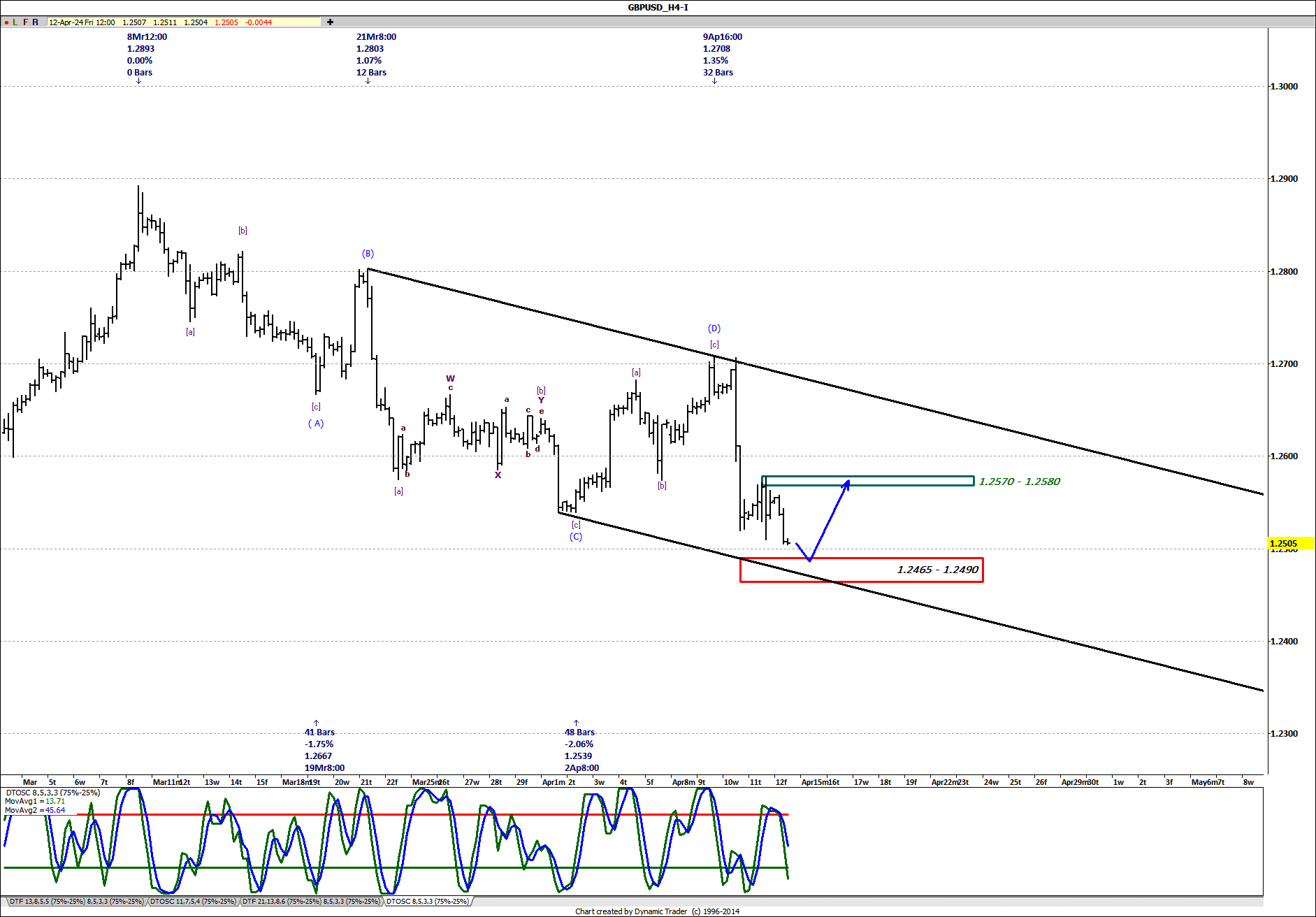Click the 1.2800 price axis label
This screenshot has height=917, width=1316.
[x=1284, y=272]
